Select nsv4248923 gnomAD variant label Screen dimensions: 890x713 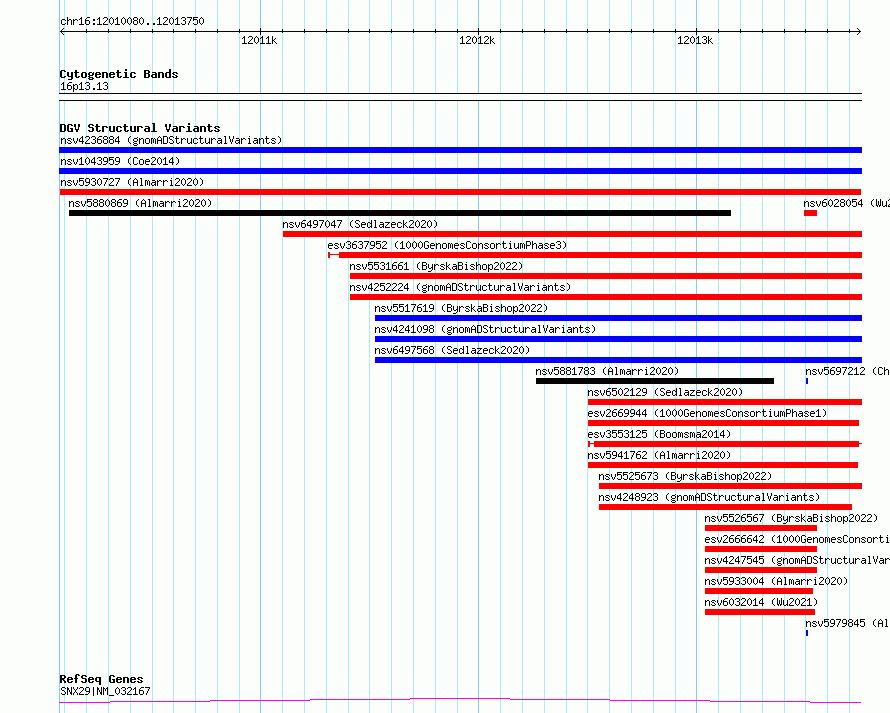coord(709,497)
